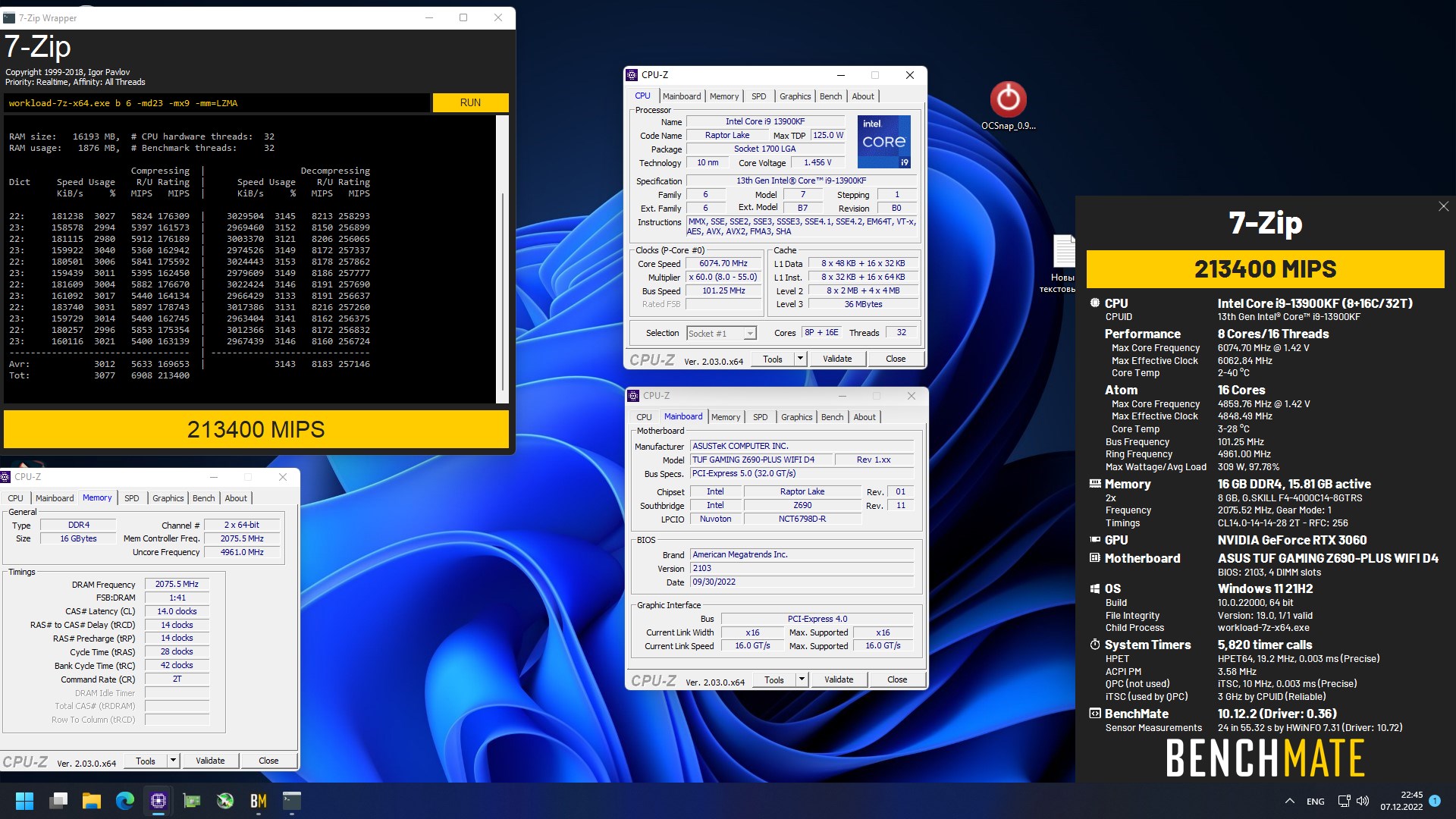Viewport: 1456px width, 819px height.
Task: Click the yellow 213400 MIPS BenchMate score
Action: click(1265, 269)
